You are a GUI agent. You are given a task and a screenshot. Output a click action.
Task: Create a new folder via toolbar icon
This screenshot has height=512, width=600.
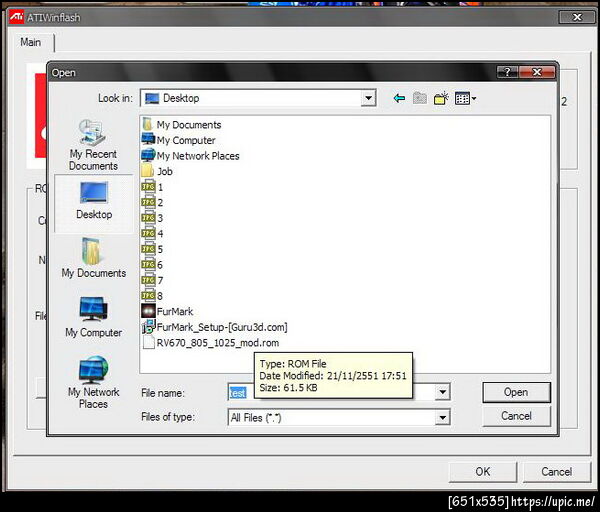click(441, 98)
